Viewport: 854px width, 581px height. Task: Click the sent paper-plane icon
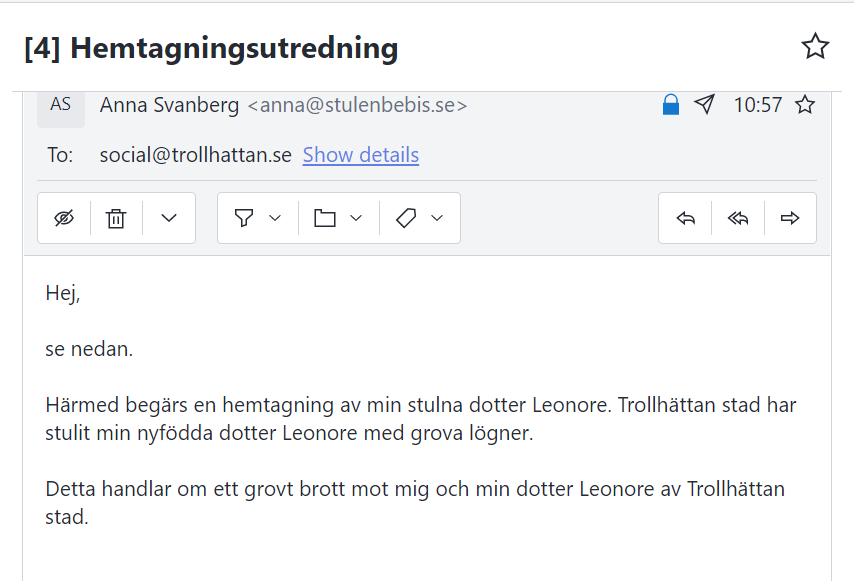704,104
